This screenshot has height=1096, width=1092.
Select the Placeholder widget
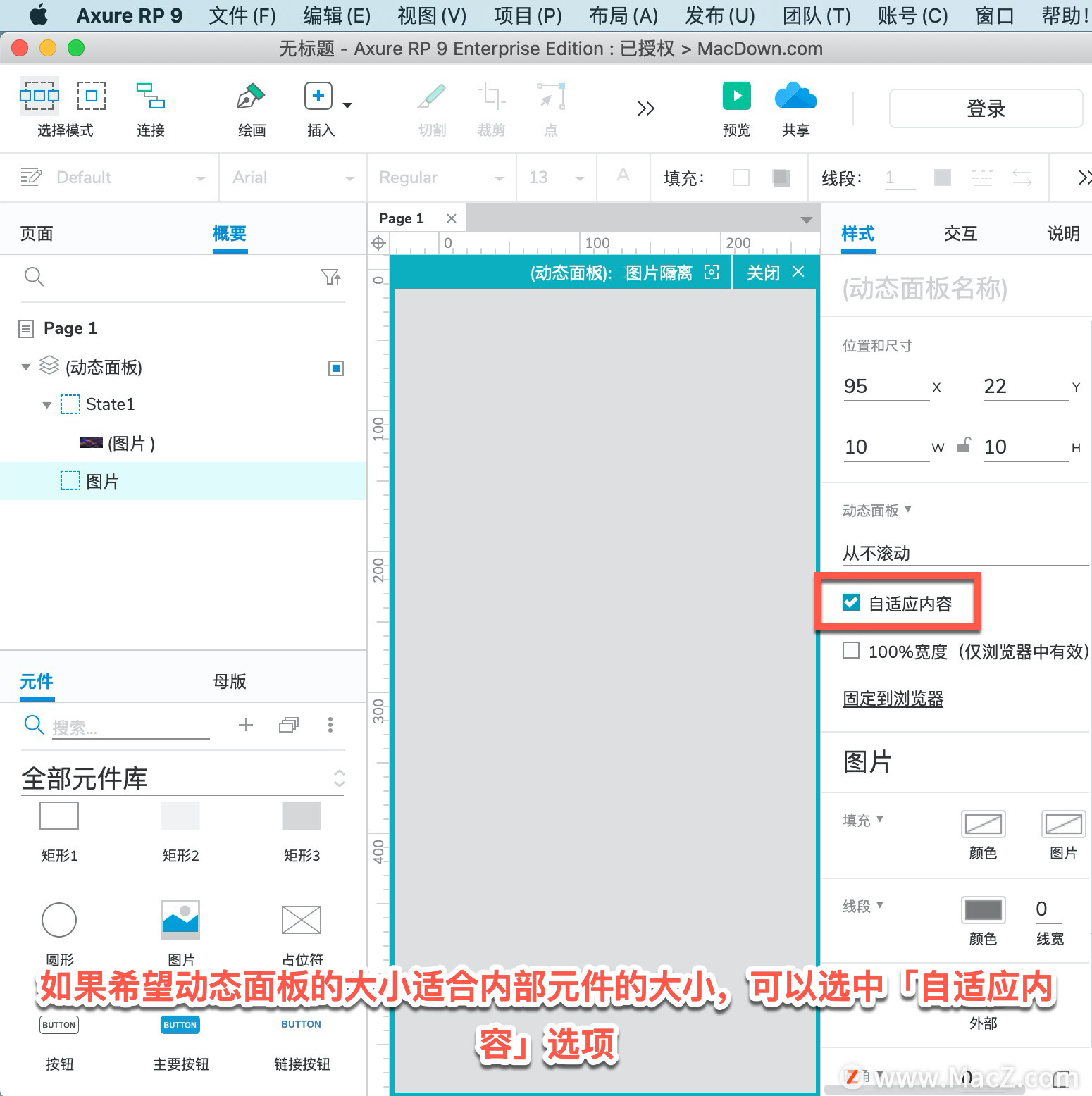coord(302,920)
